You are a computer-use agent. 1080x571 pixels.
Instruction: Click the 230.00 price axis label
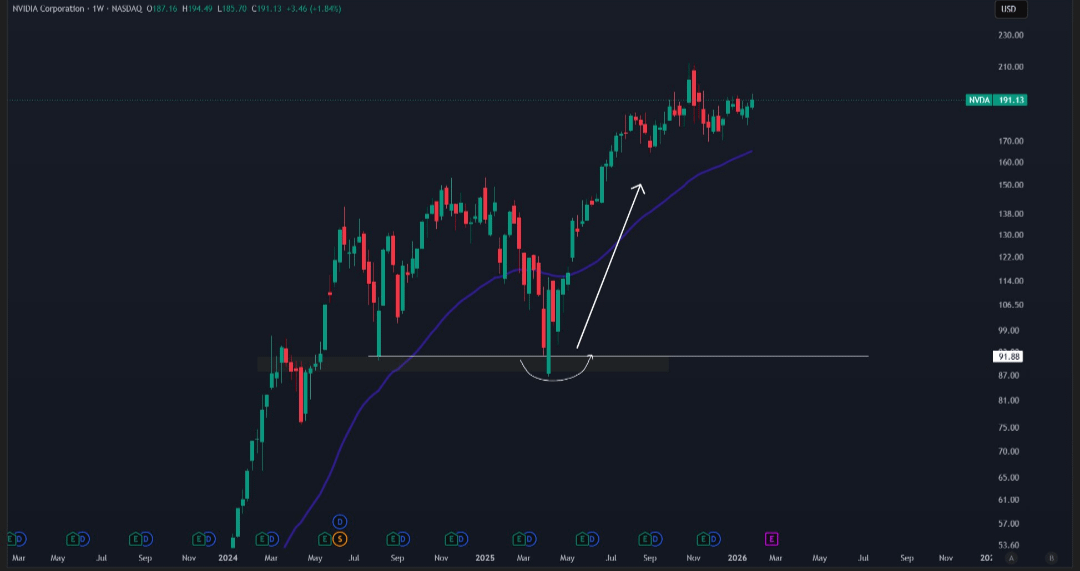(x=1010, y=35)
